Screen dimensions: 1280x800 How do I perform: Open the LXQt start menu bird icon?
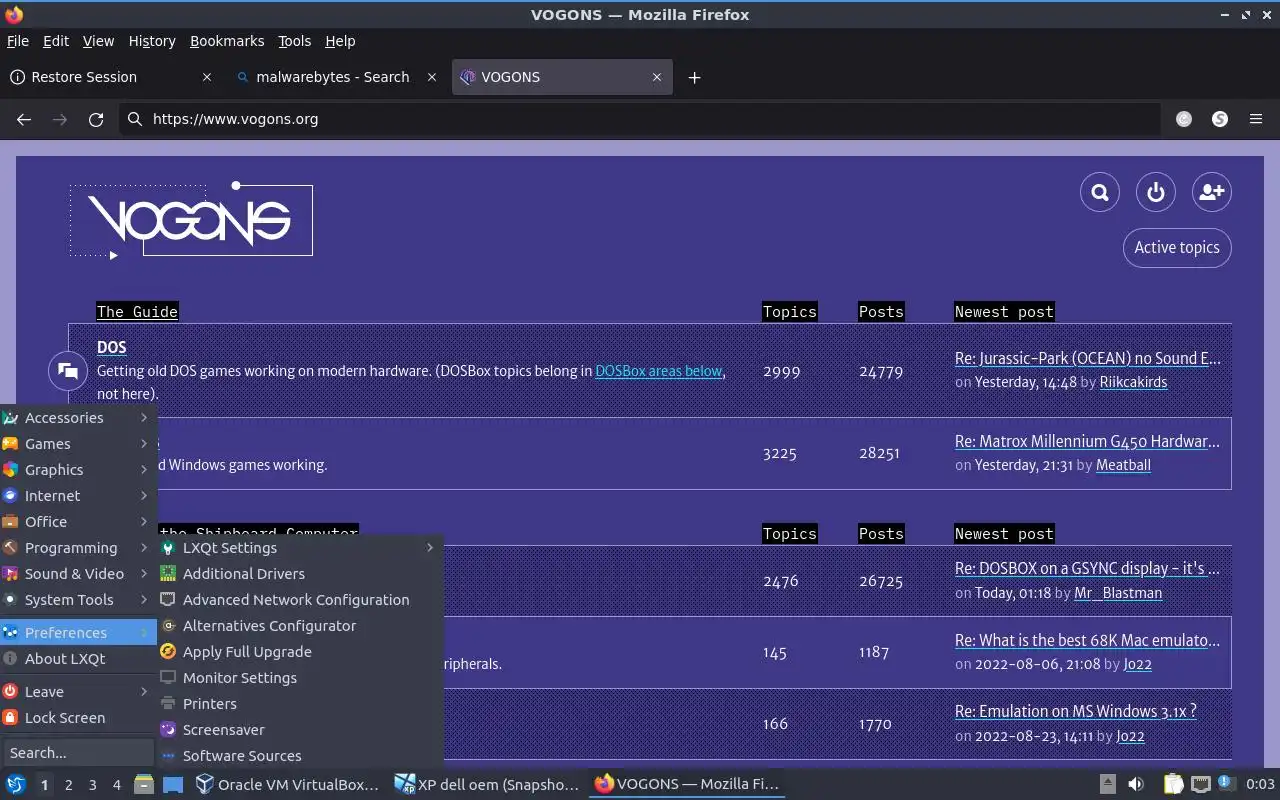tap(16, 784)
